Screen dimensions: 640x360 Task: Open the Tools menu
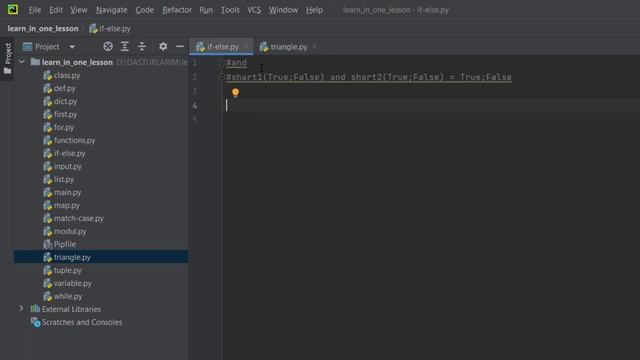(x=230, y=10)
